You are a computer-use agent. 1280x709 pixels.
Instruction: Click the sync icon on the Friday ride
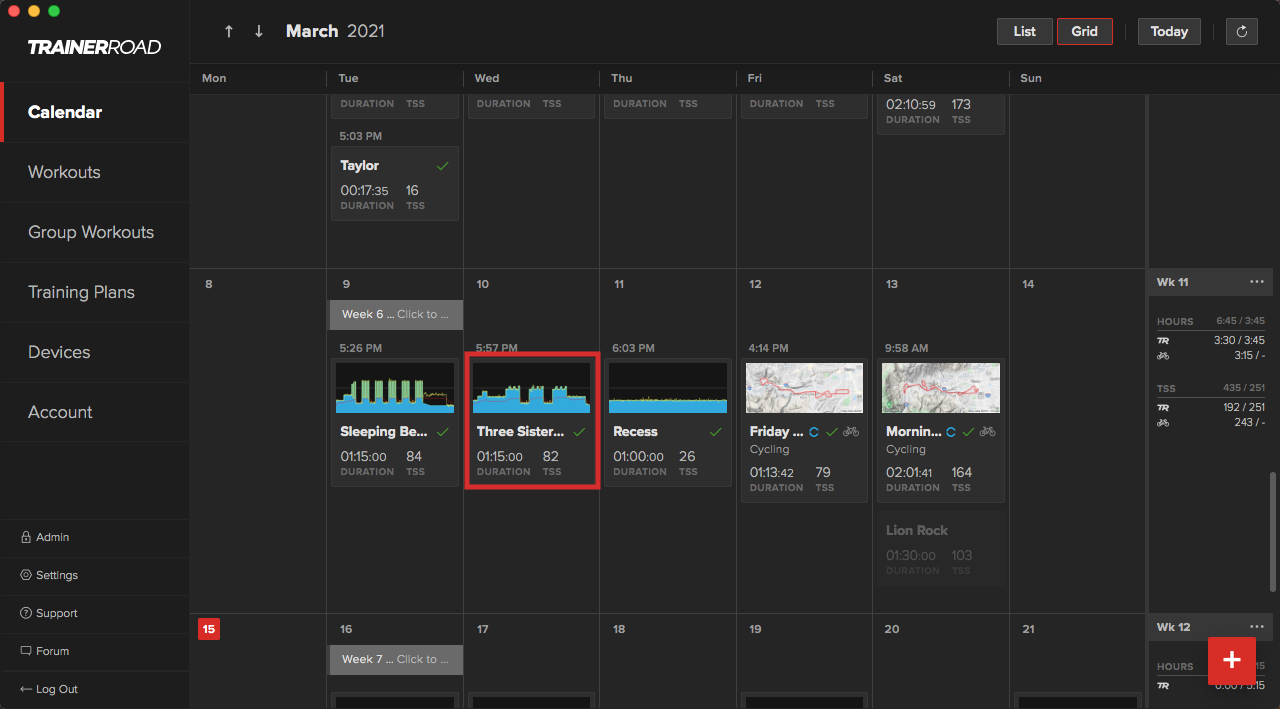(814, 432)
